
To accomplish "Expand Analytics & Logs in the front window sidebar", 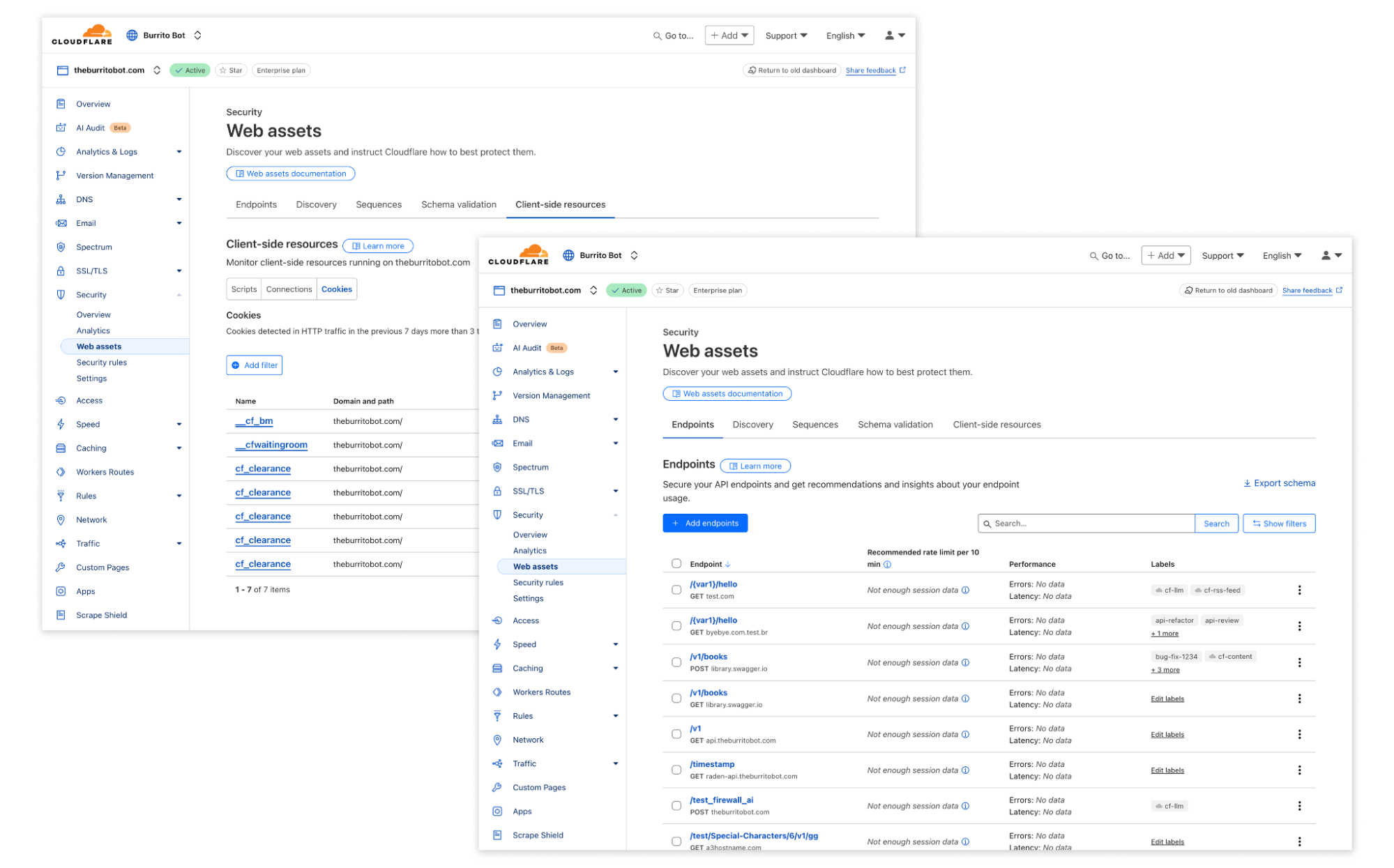I will tap(615, 372).
